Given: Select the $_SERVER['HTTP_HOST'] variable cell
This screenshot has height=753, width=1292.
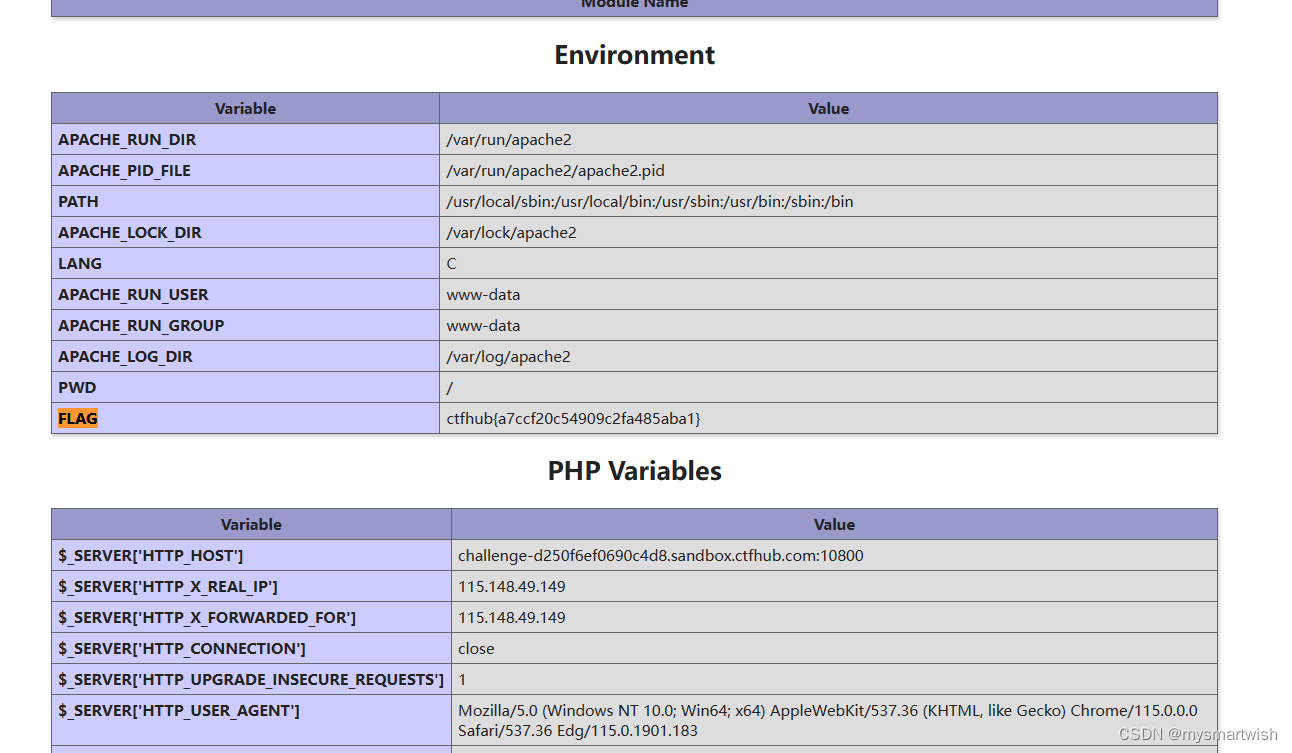Looking at the screenshot, I should click(145, 555).
